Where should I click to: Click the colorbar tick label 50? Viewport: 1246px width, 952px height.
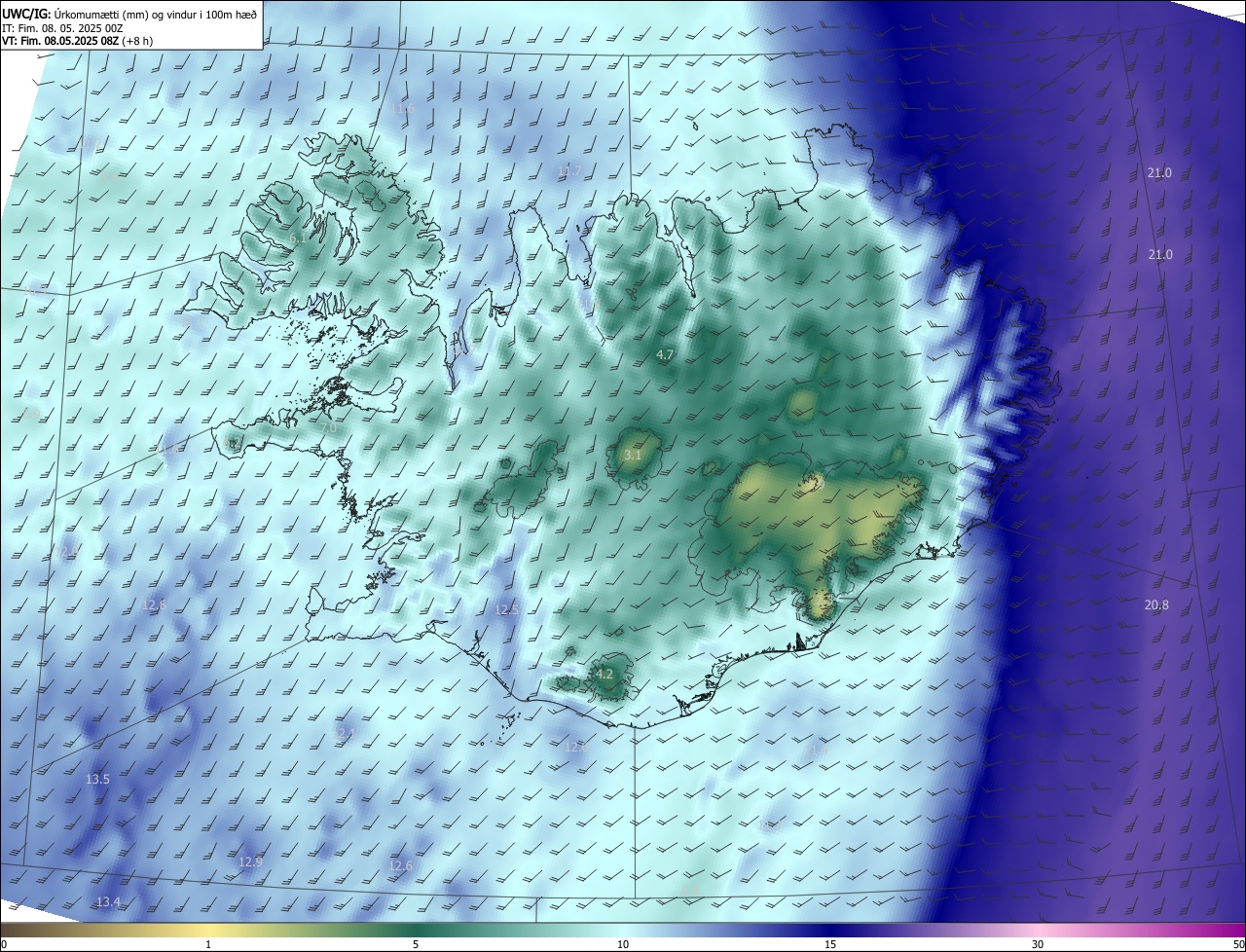[x=1238, y=944]
